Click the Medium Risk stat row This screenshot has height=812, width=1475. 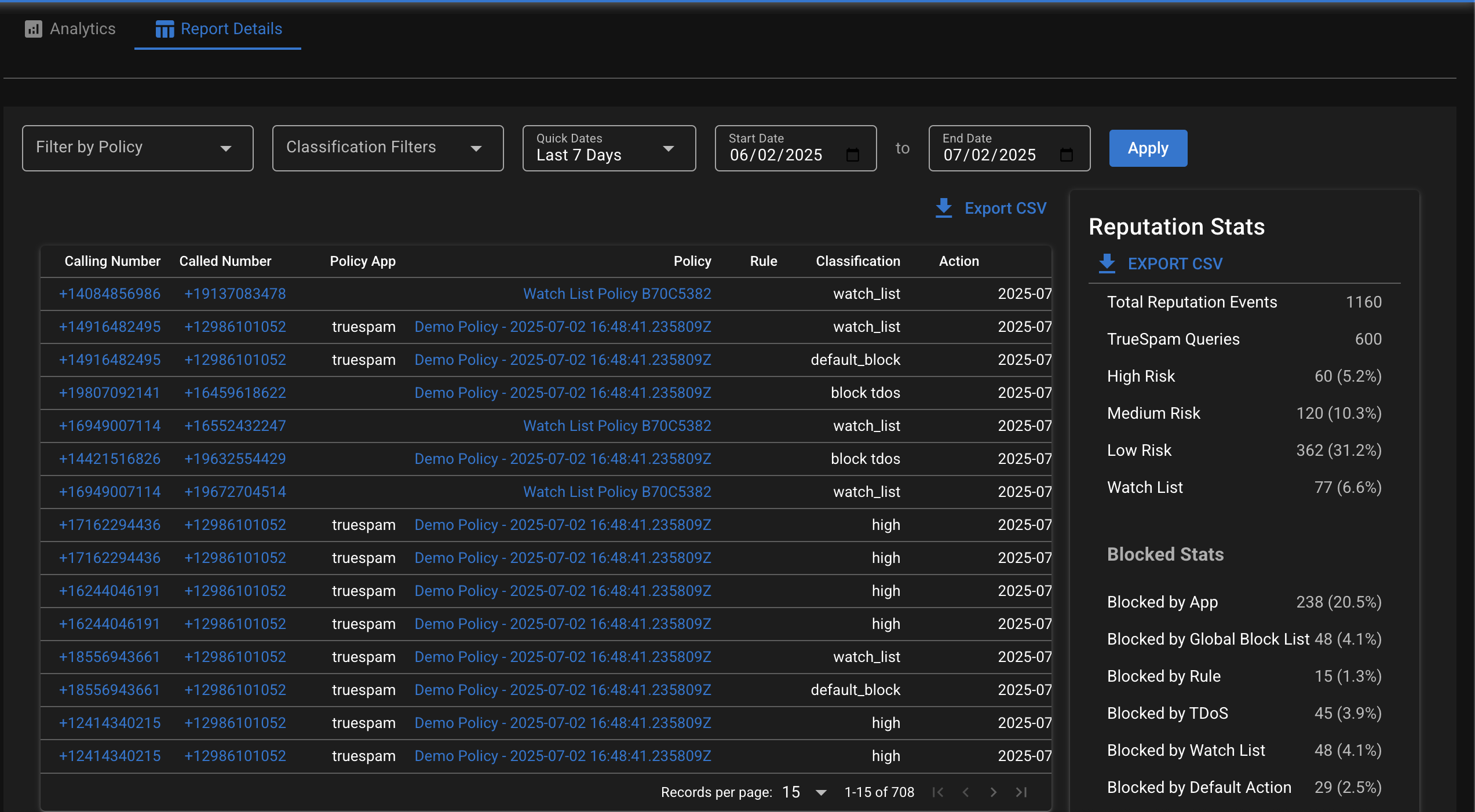1244,414
